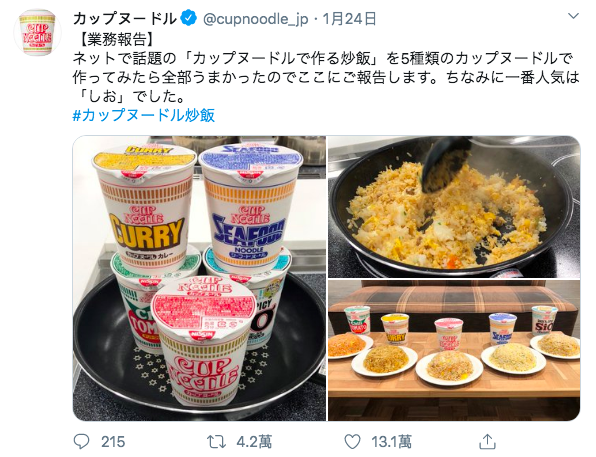This screenshot has width=596, height=457.
Task: Open the reply speech bubble icon
Action: coord(81,441)
